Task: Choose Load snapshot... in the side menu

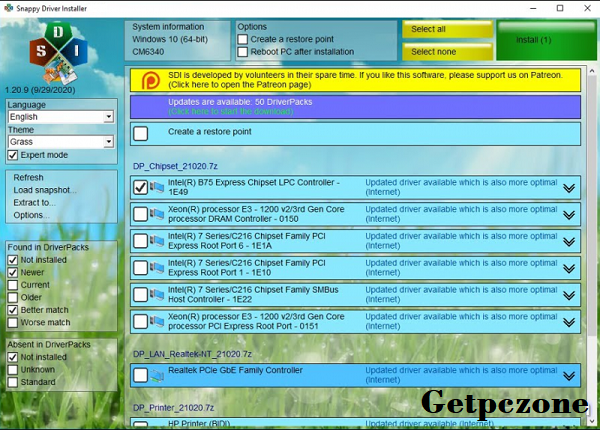Action: (x=45, y=190)
